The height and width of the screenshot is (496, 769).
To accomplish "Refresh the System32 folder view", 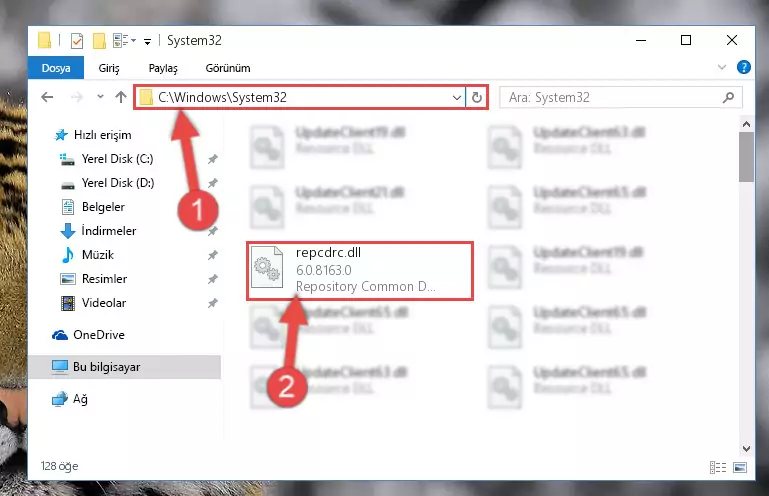I will pyautogui.click(x=477, y=97).
